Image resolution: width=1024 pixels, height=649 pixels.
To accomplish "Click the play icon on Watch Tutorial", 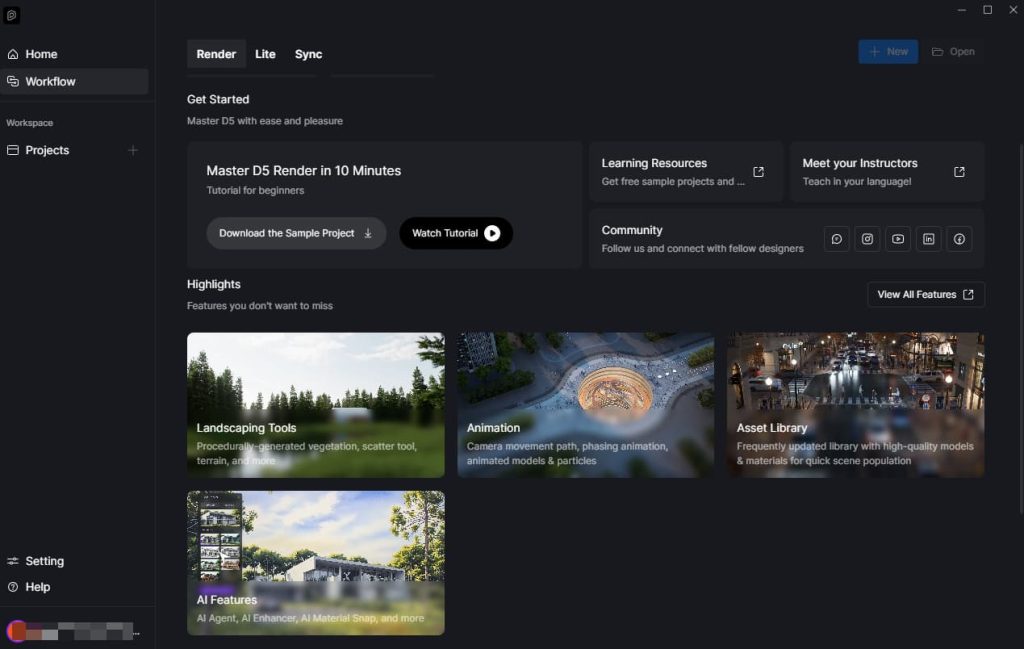I will tap(492, 233).
